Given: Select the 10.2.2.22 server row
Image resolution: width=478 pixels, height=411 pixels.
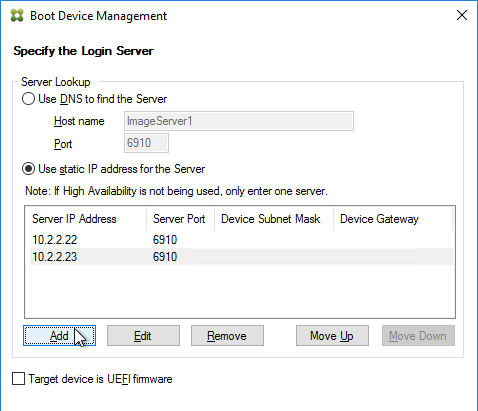Looking at the screenshot, I should 241,240.
